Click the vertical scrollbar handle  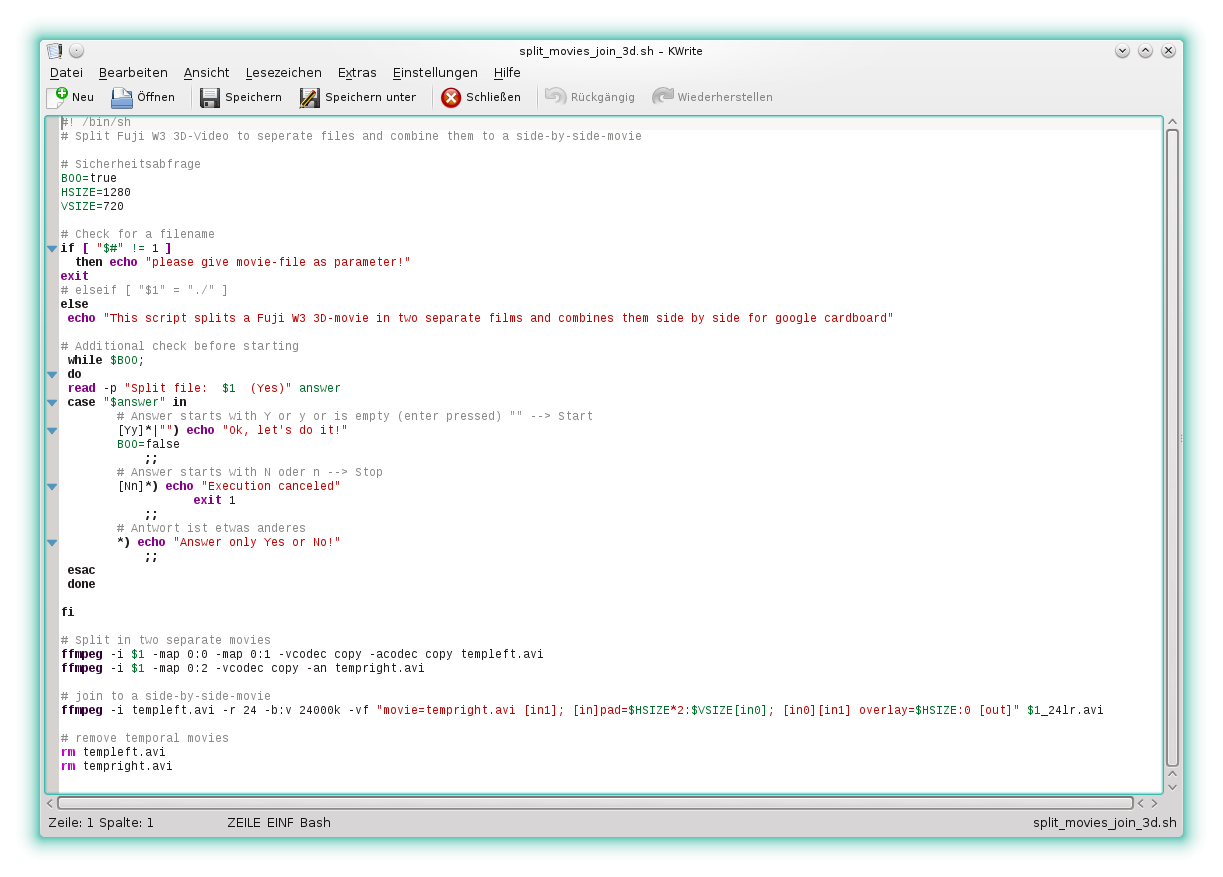(1173, 447)
